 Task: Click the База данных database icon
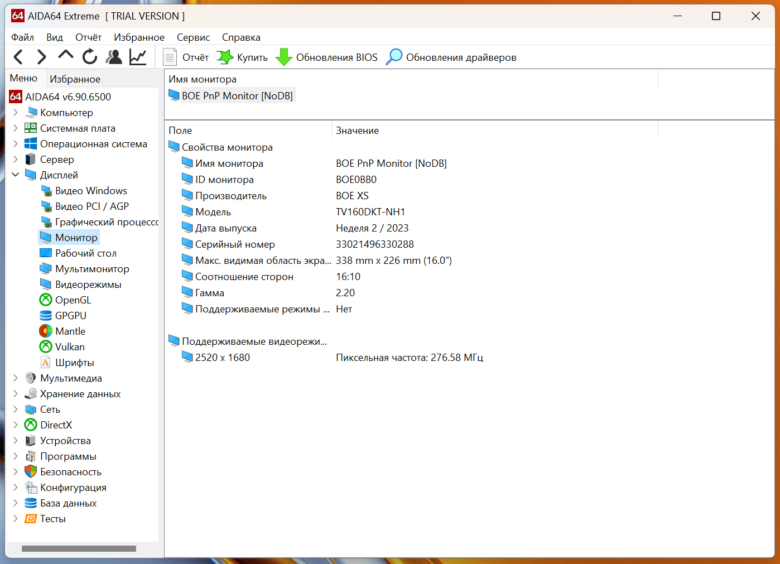[30, 503]
